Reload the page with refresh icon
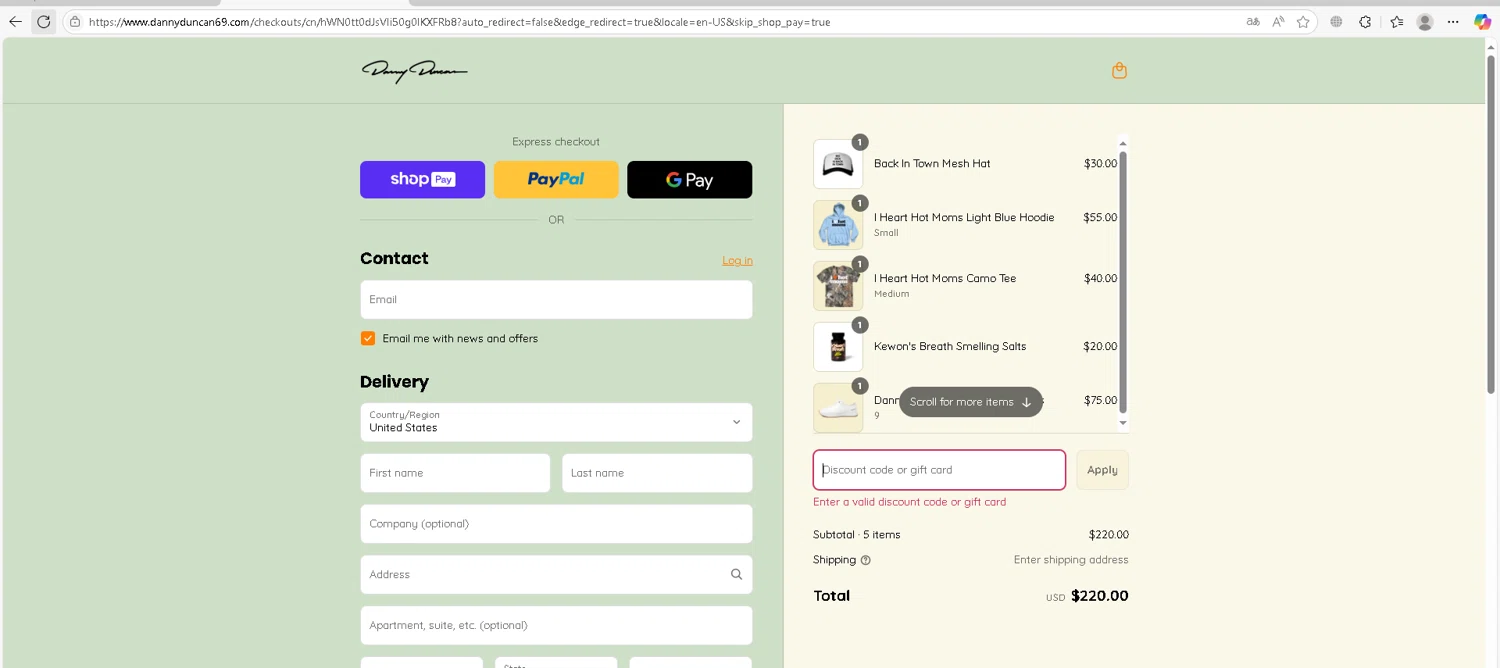The height and width of the screenshot is (668, 1500). click(x=43, y=21)
